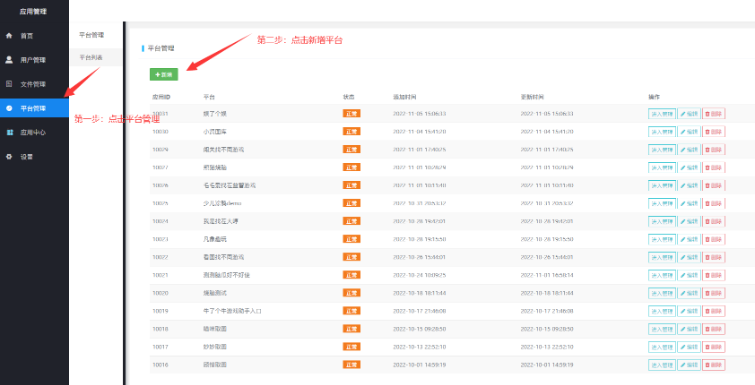Screen dimensions: 755x385
Task: Click 进入管理 for app 10029
Action: [x=662, y=150]
